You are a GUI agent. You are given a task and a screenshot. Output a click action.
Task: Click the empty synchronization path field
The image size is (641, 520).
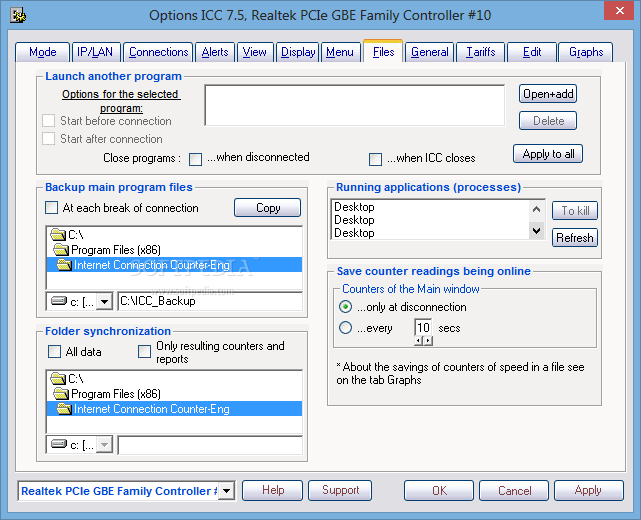[x=210, y=445]
